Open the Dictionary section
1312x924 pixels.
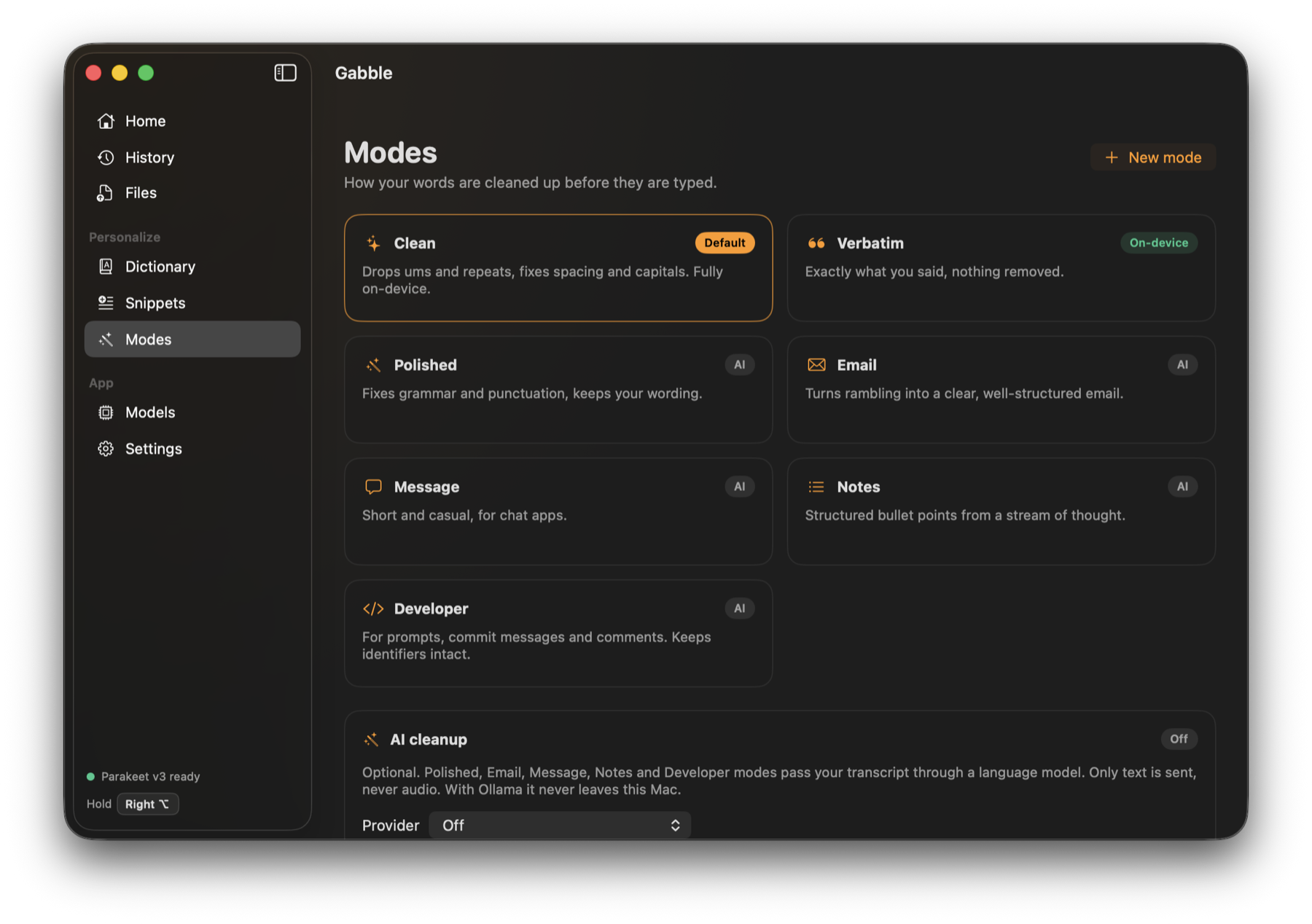(192, 267)
